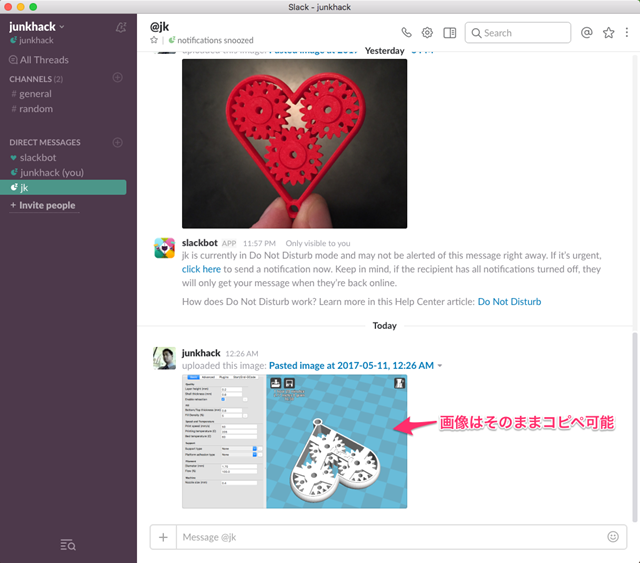The image size is (640, 563).
Task: Open Pasted image at 2017-05-11 link
Action: pos(351,365)
